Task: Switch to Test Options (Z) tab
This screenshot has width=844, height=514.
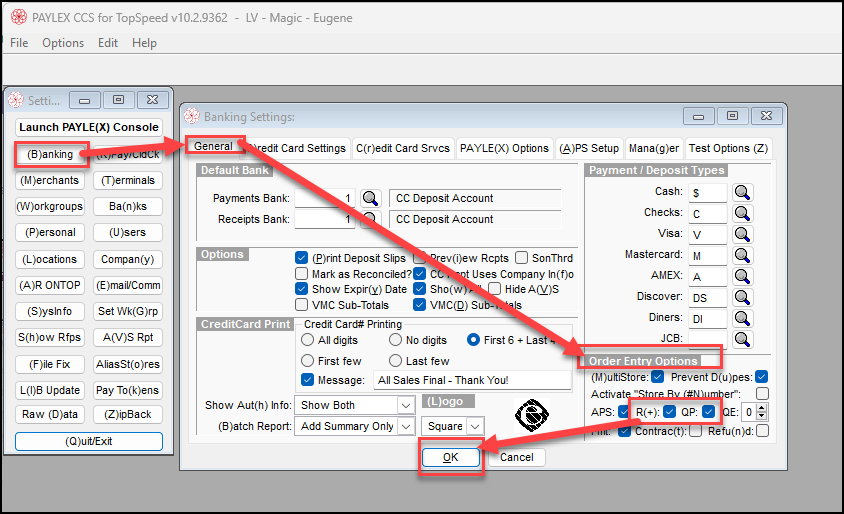Action: [728, 148]
